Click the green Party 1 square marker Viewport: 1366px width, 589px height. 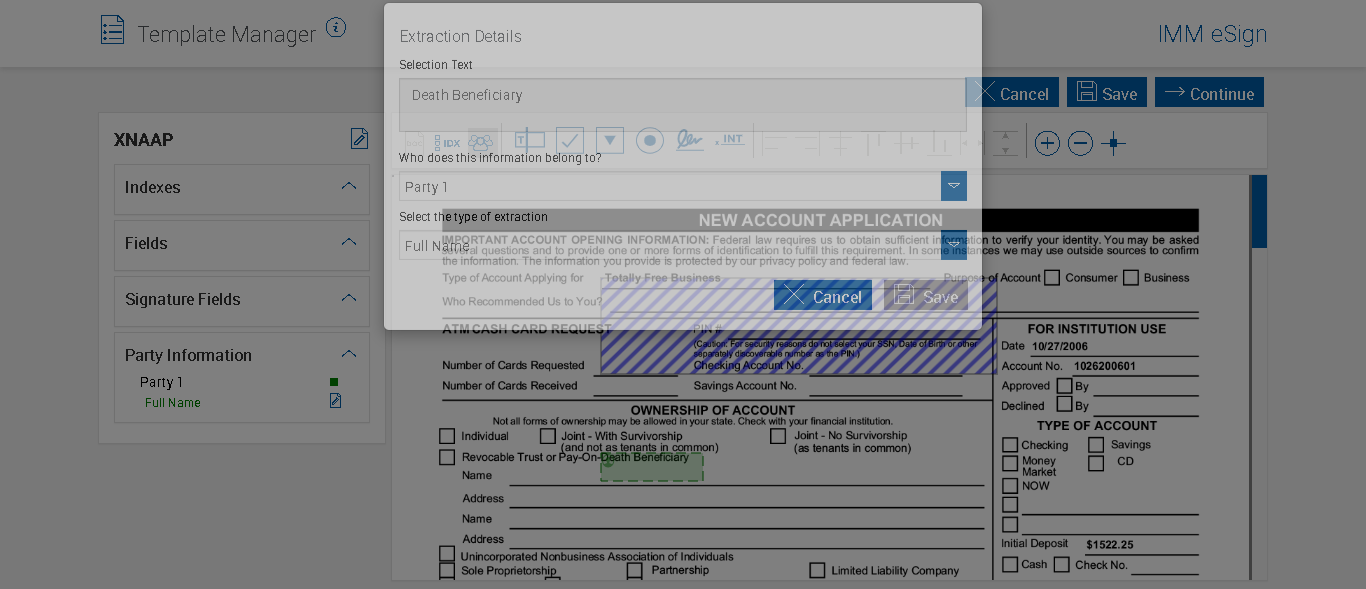pyautogui.click(x=334, y=382)
